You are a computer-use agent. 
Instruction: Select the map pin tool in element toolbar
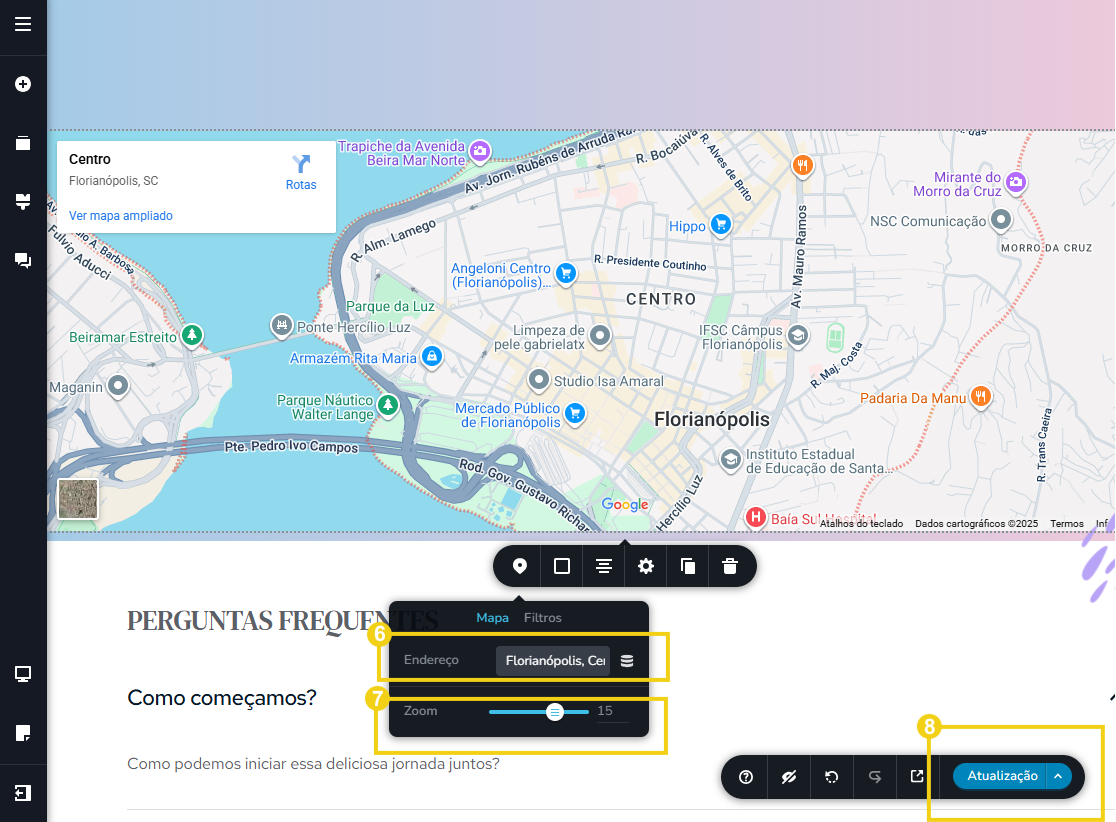coord(520,567)
